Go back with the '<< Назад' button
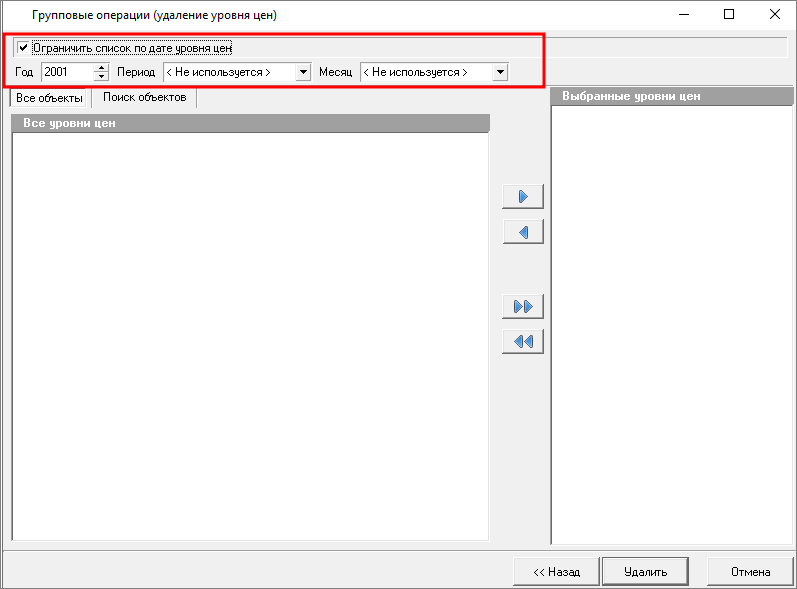This screenshot has height=589, width=797. pos(556,572)
